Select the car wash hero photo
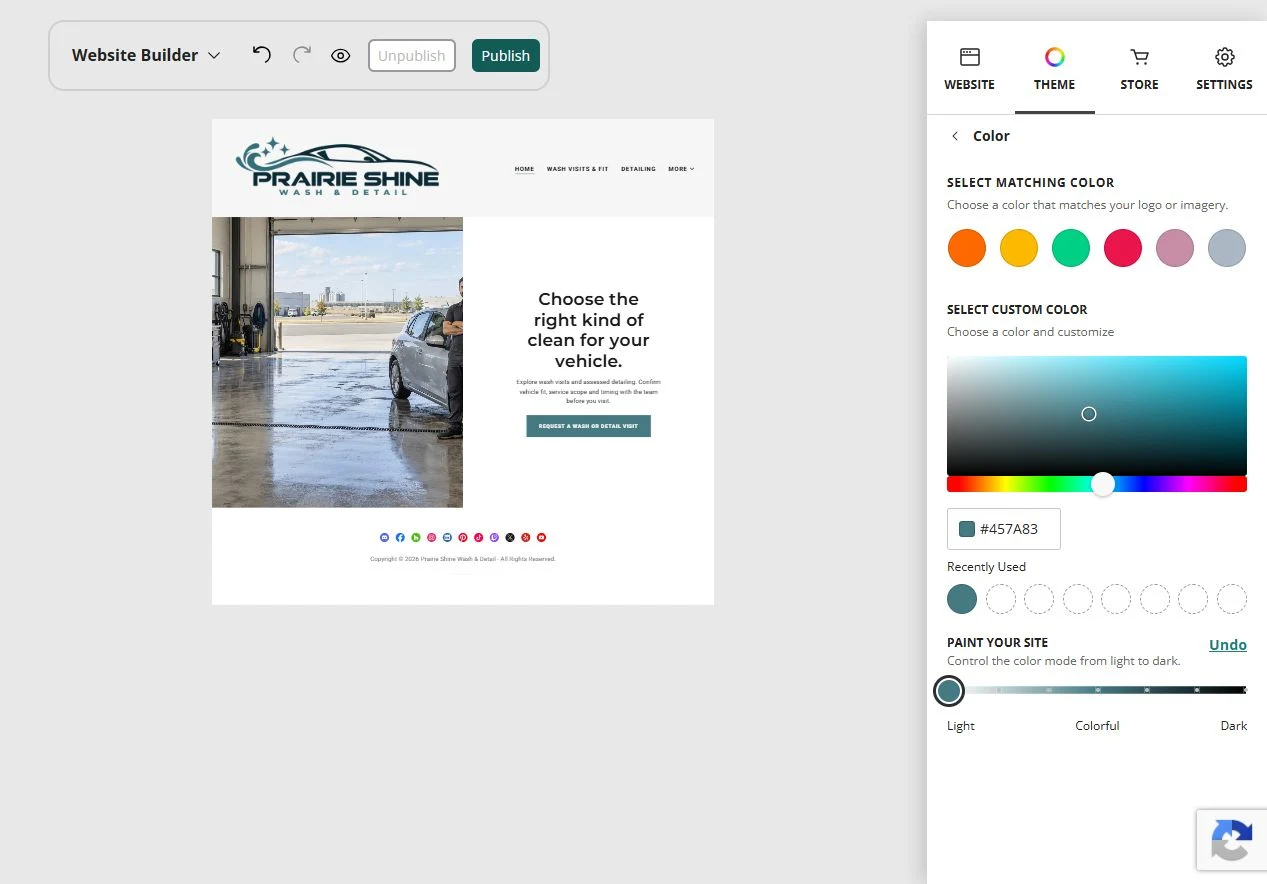 pyautogui.click(x=337, y=362)
